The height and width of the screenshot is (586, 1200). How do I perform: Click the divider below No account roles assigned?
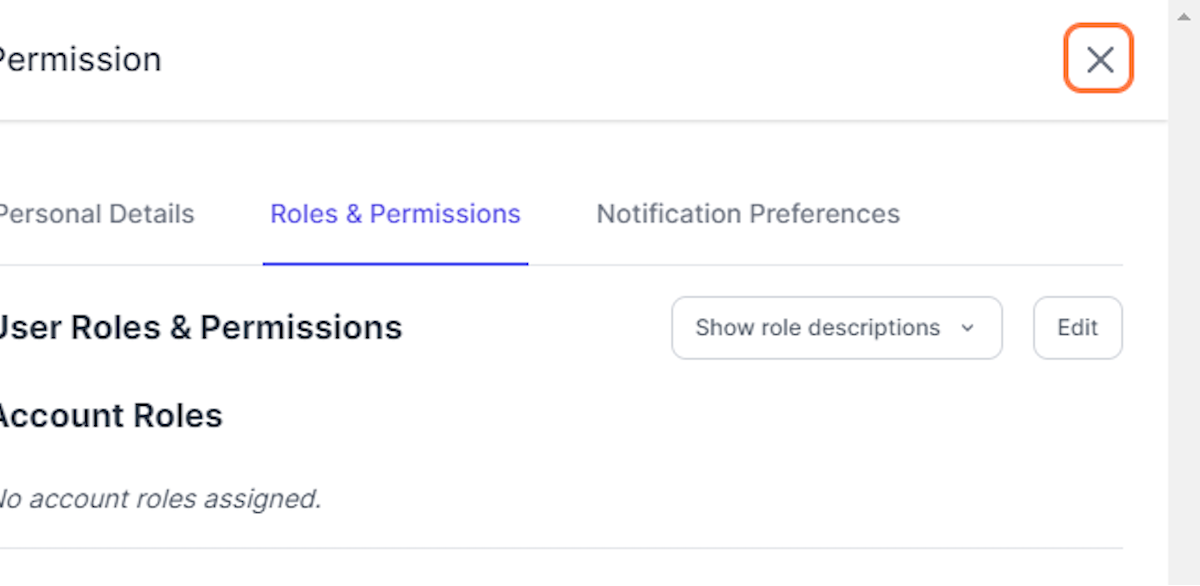tap(560, 548)
